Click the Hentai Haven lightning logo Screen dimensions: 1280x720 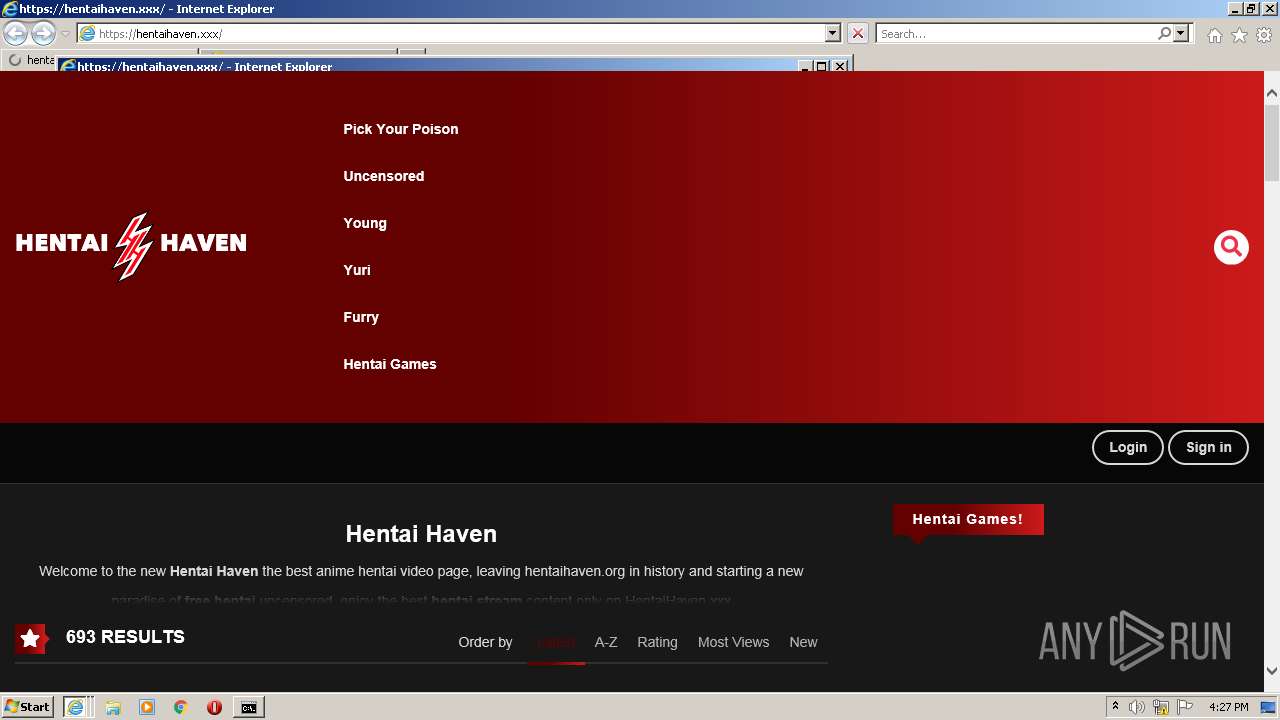pos(131,246)
